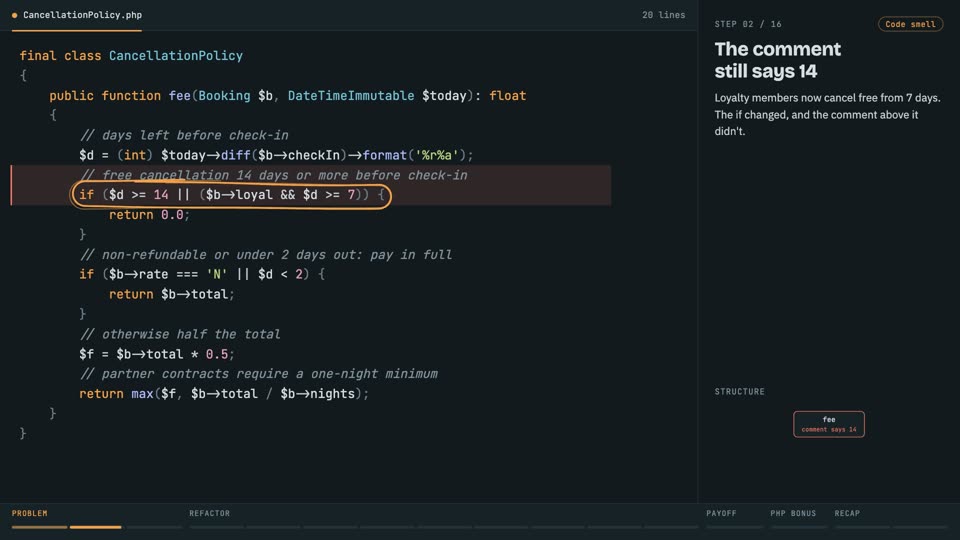Click the 'fee' node in Structure diagram
This screenshot has width=960, height=540.
[829, 424]
